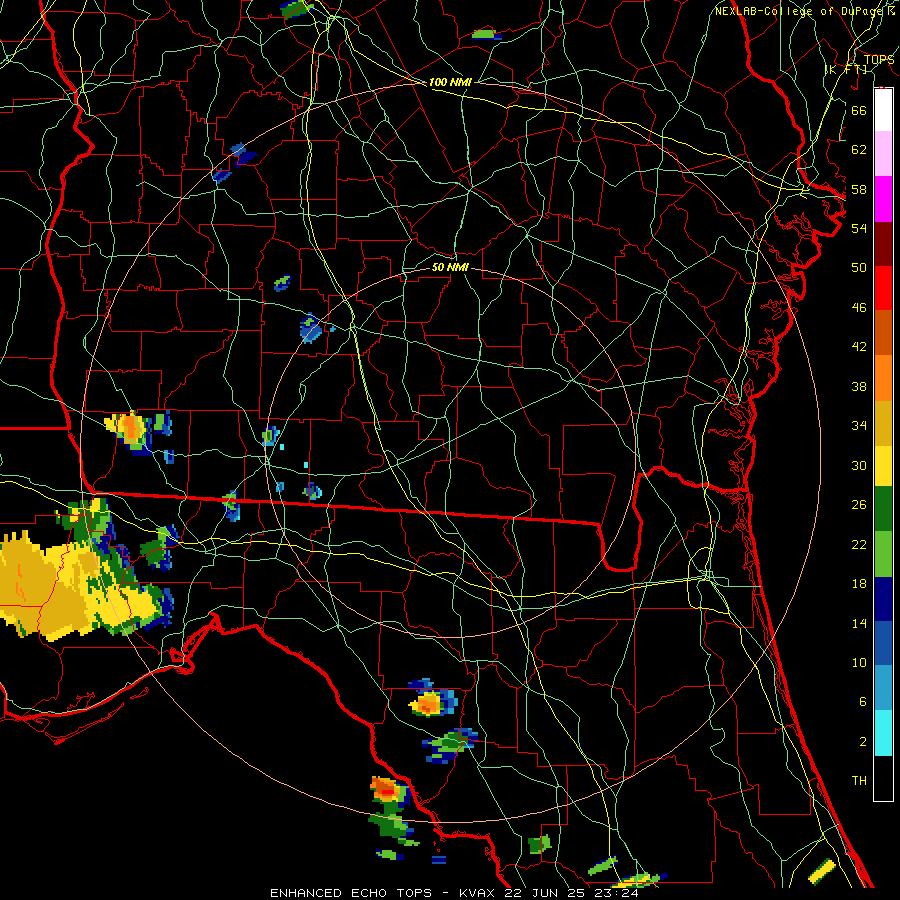Click the black TH swatch at scale bottom
The width and height of the screenshot is (900, 900).
coord(883,778)
